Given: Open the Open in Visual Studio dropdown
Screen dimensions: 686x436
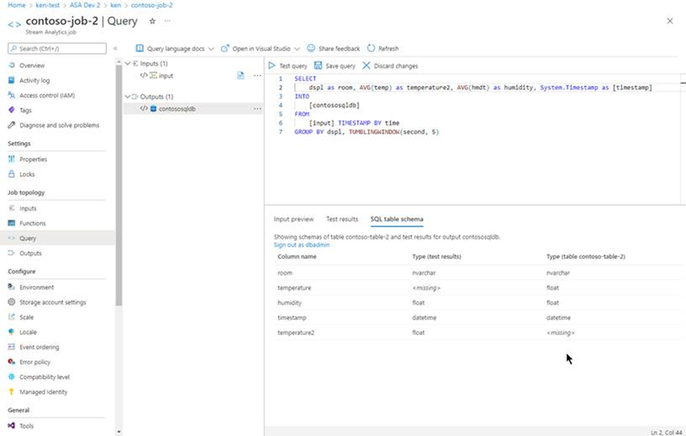Looking at the screenshot, I should [261, 49].
